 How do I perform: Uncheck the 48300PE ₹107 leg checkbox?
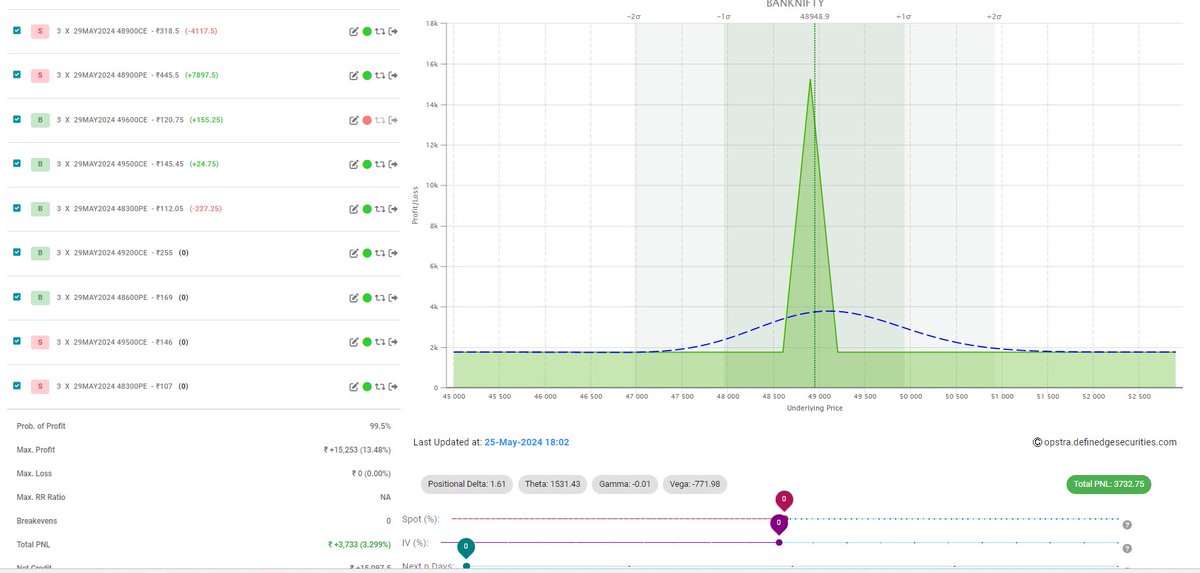tap(16, 385)
